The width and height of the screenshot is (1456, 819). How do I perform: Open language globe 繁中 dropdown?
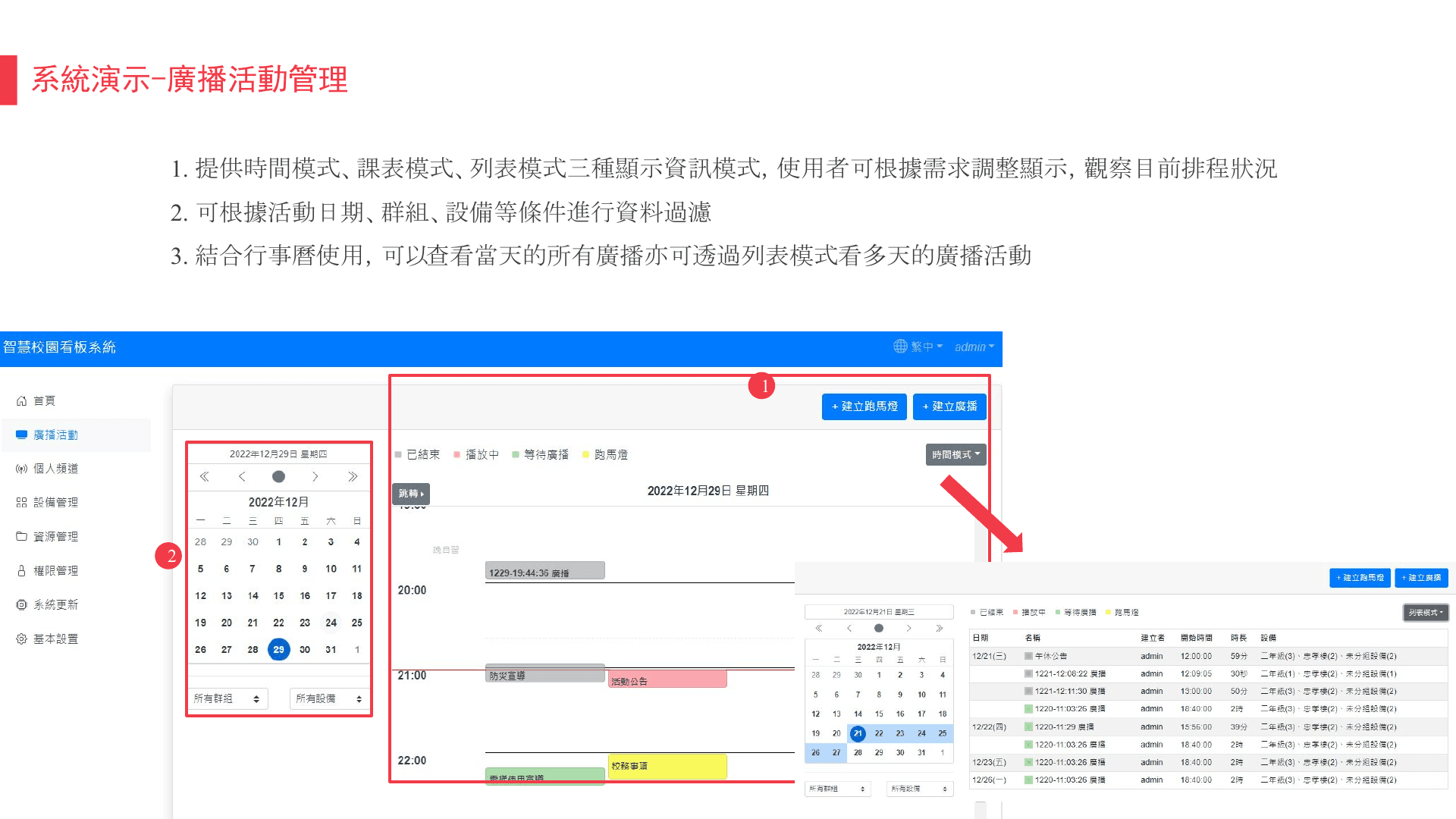(x=918, y=347)
